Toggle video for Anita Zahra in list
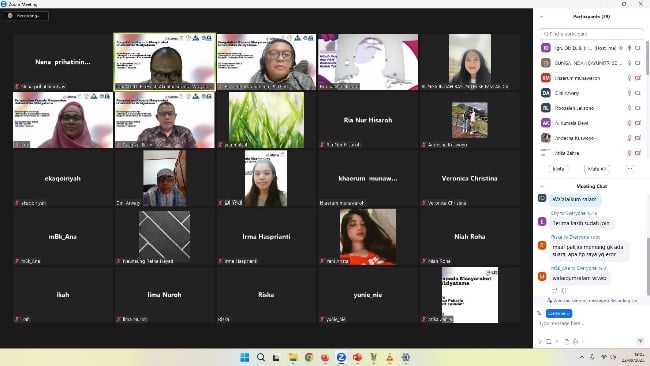 [638, 153]
